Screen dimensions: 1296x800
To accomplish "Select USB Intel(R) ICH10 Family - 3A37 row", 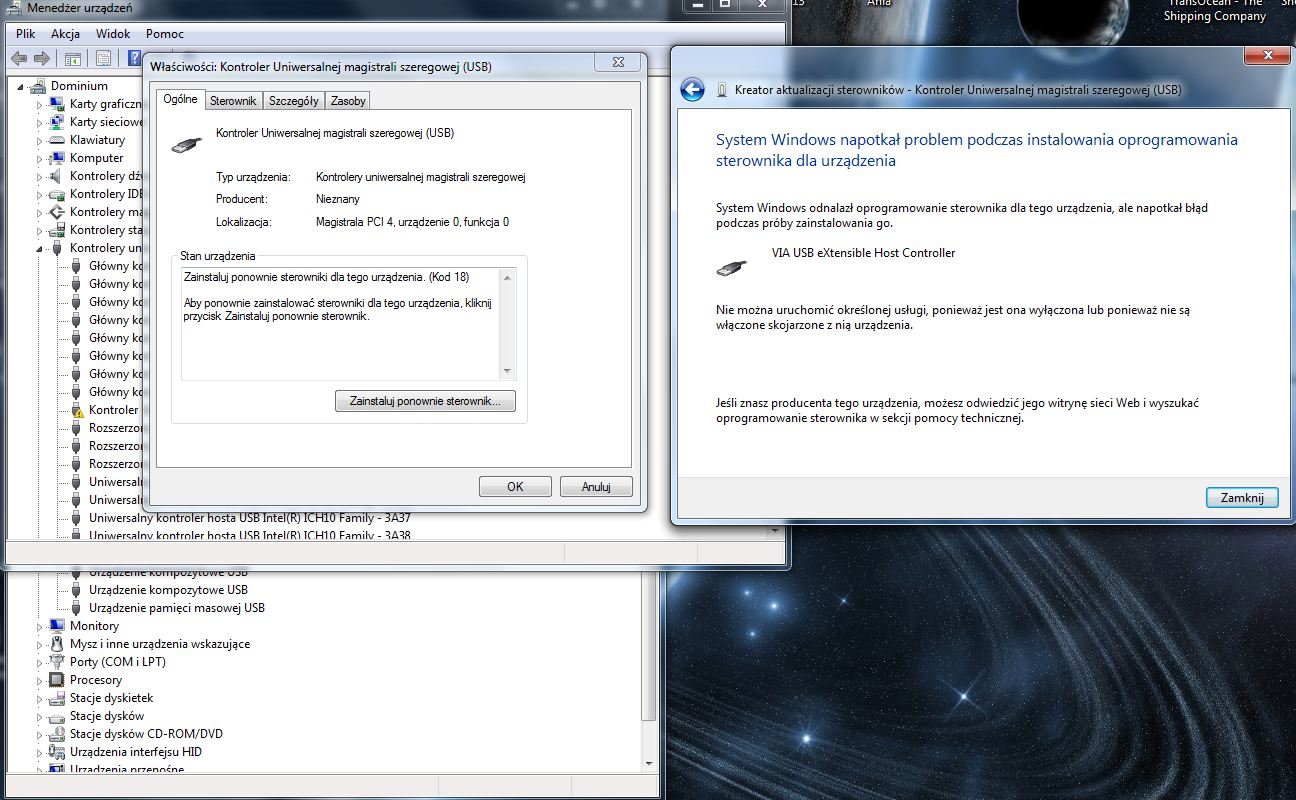I will (x=250, y=518).
